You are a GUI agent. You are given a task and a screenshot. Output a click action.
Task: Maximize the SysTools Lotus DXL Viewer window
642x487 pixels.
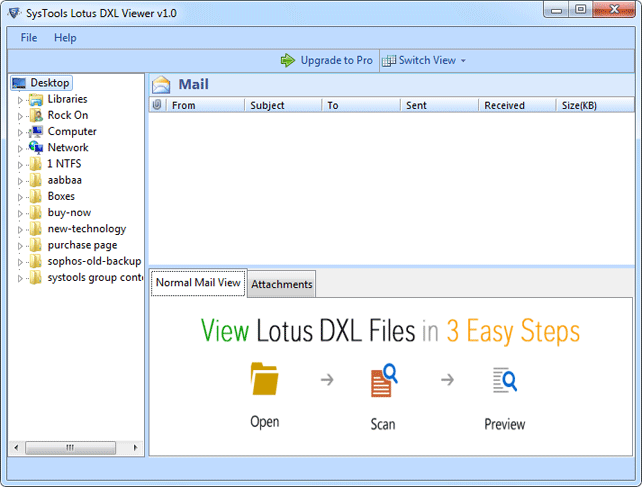580,9
